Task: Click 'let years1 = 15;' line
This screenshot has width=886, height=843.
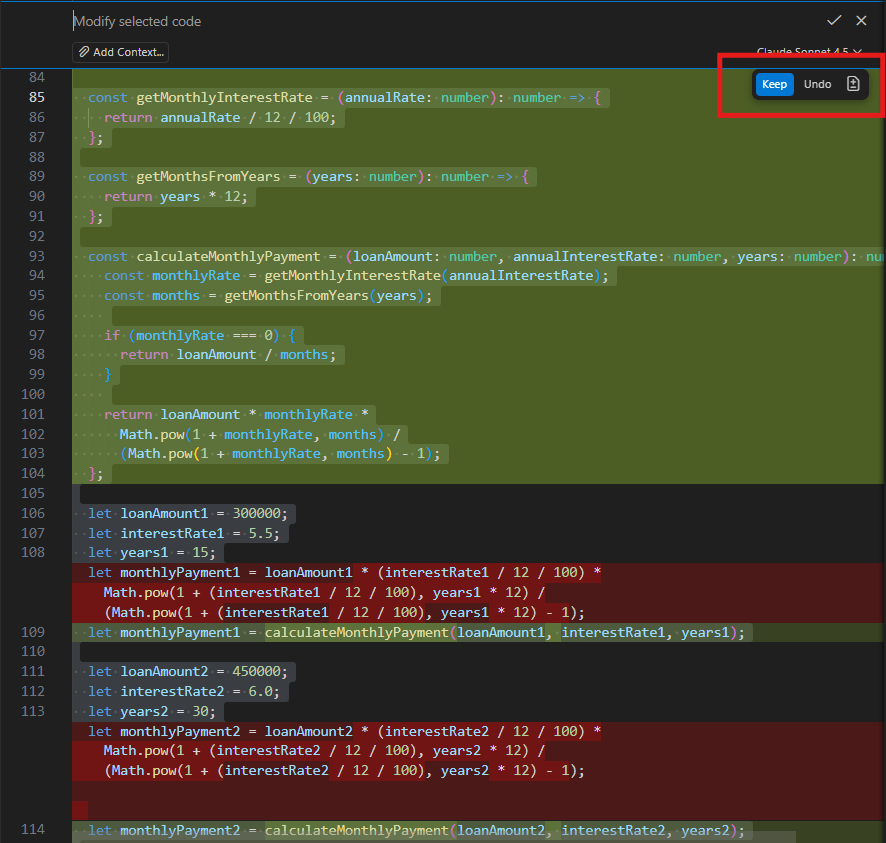Action: pyautogui.click(x=151, y=553)
